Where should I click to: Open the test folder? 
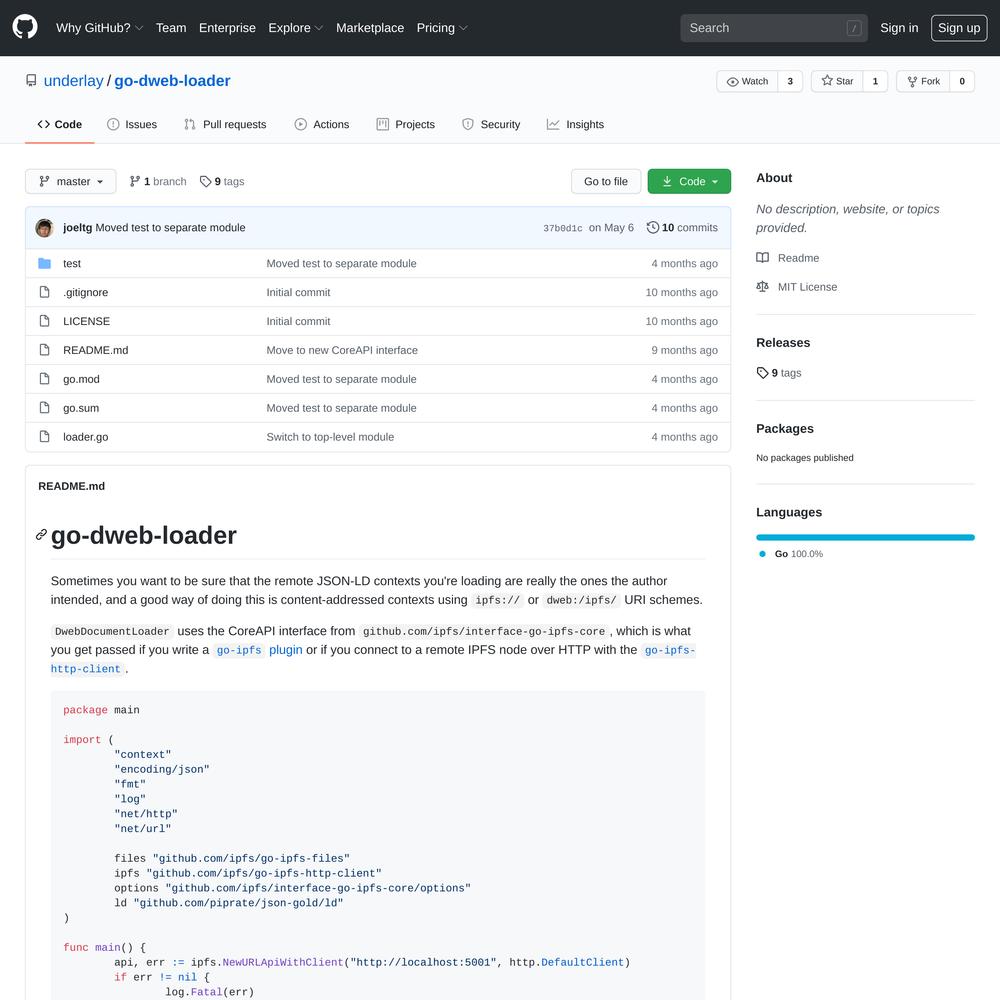(x=72, y=263)
